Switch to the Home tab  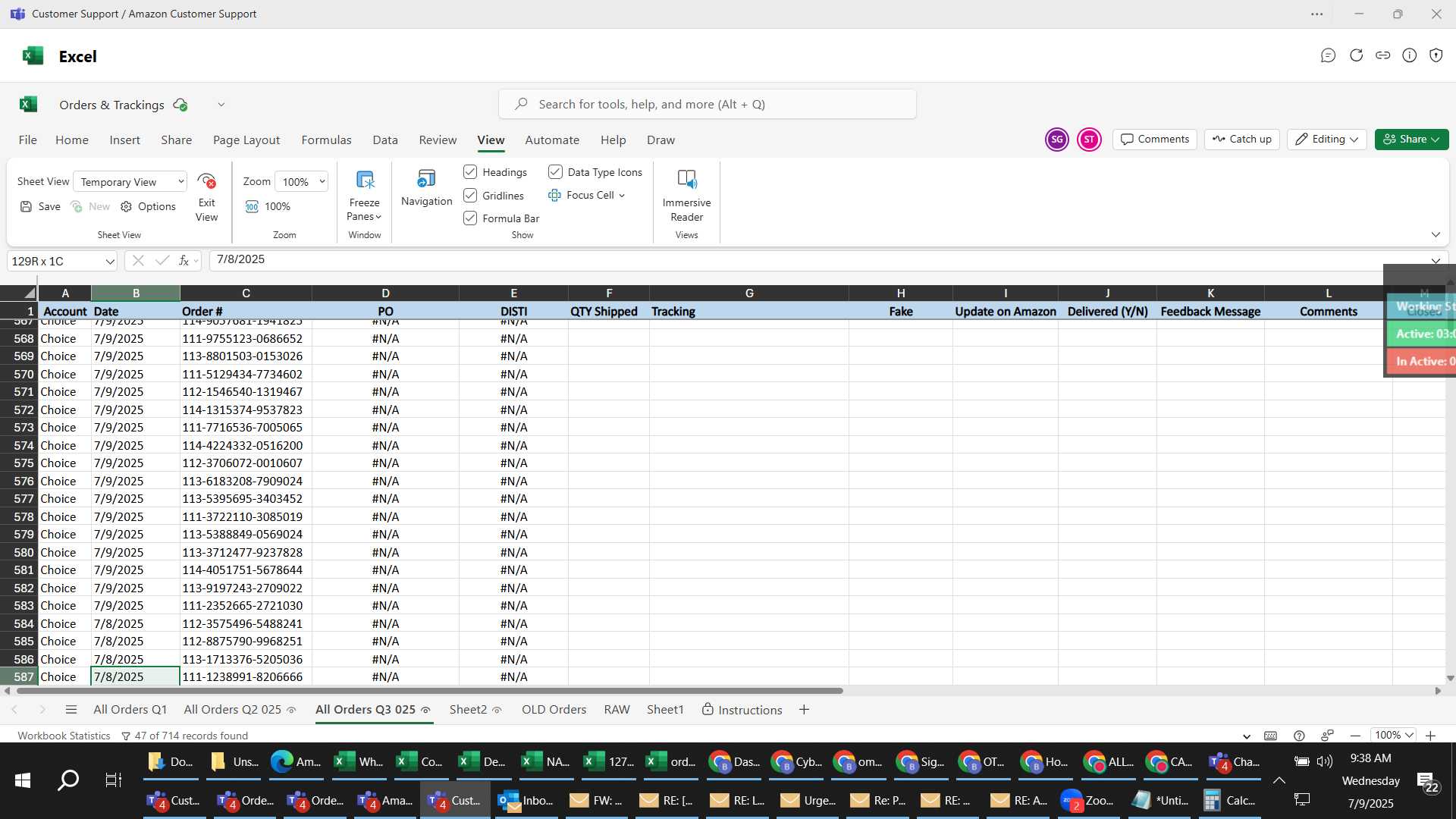[72, 140]
